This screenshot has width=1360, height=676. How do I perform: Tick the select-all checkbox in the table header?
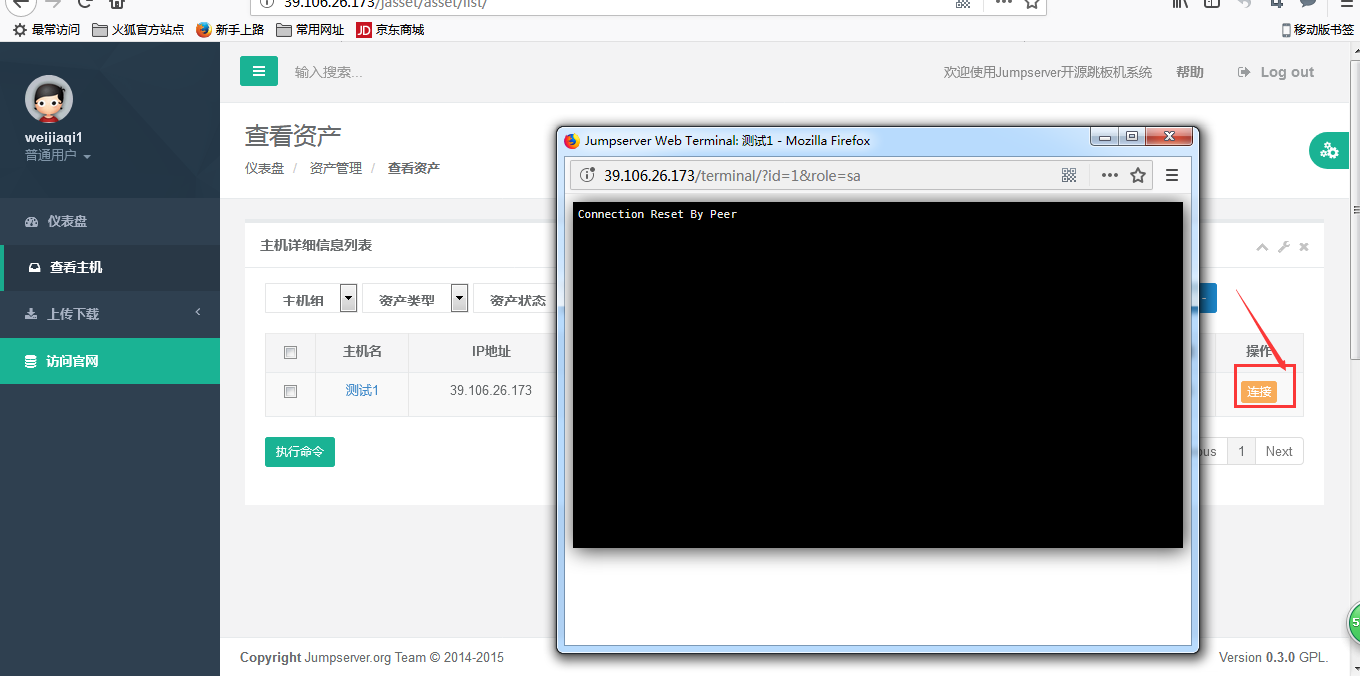[x=290, y=352]
